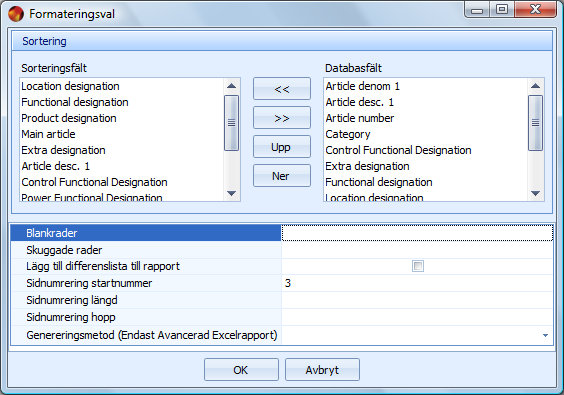This screenshot has height=395, width=564.
Task: Toggle Lägg till differenslista till rapport checkbox
Action: 418,266
